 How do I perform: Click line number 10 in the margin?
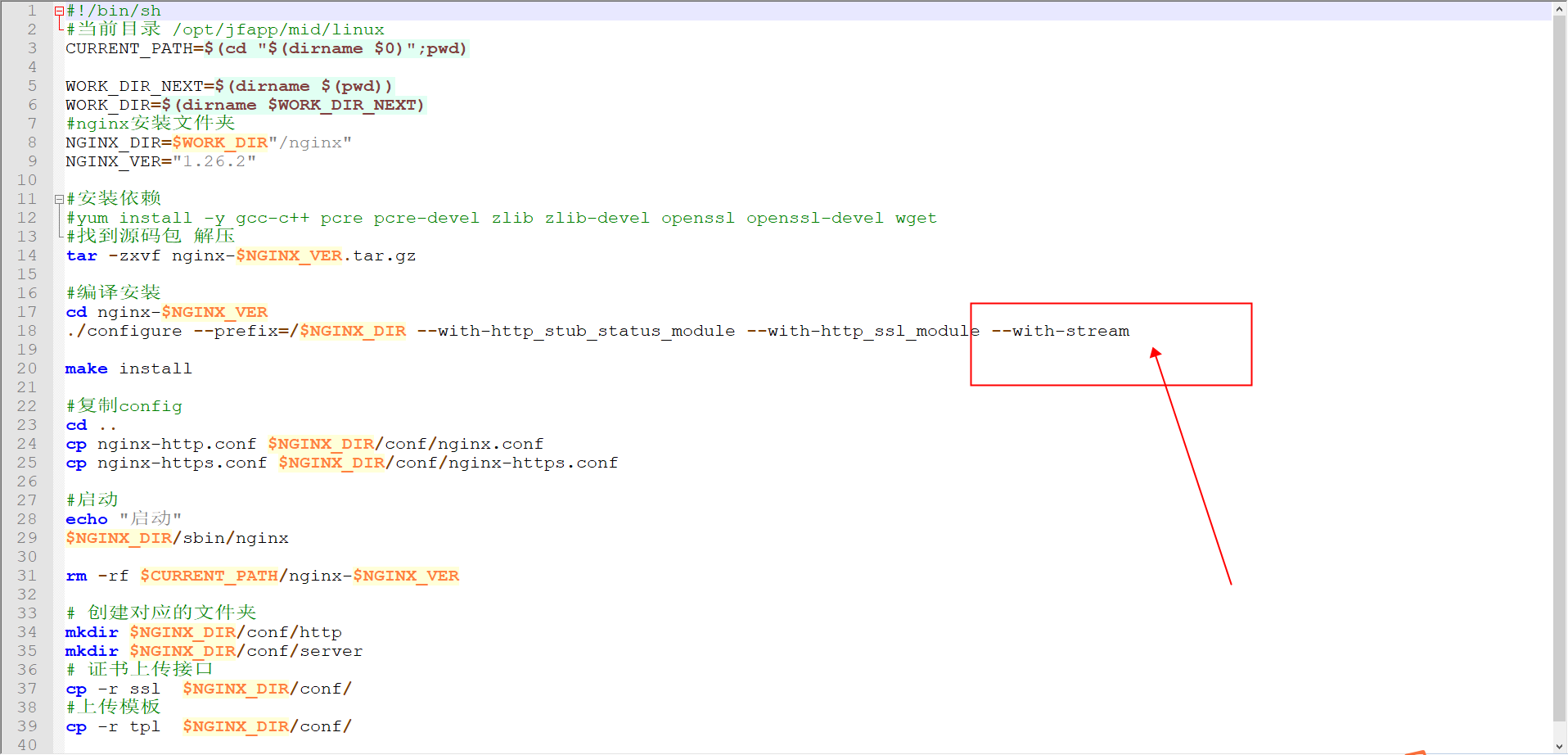point(27,180)
